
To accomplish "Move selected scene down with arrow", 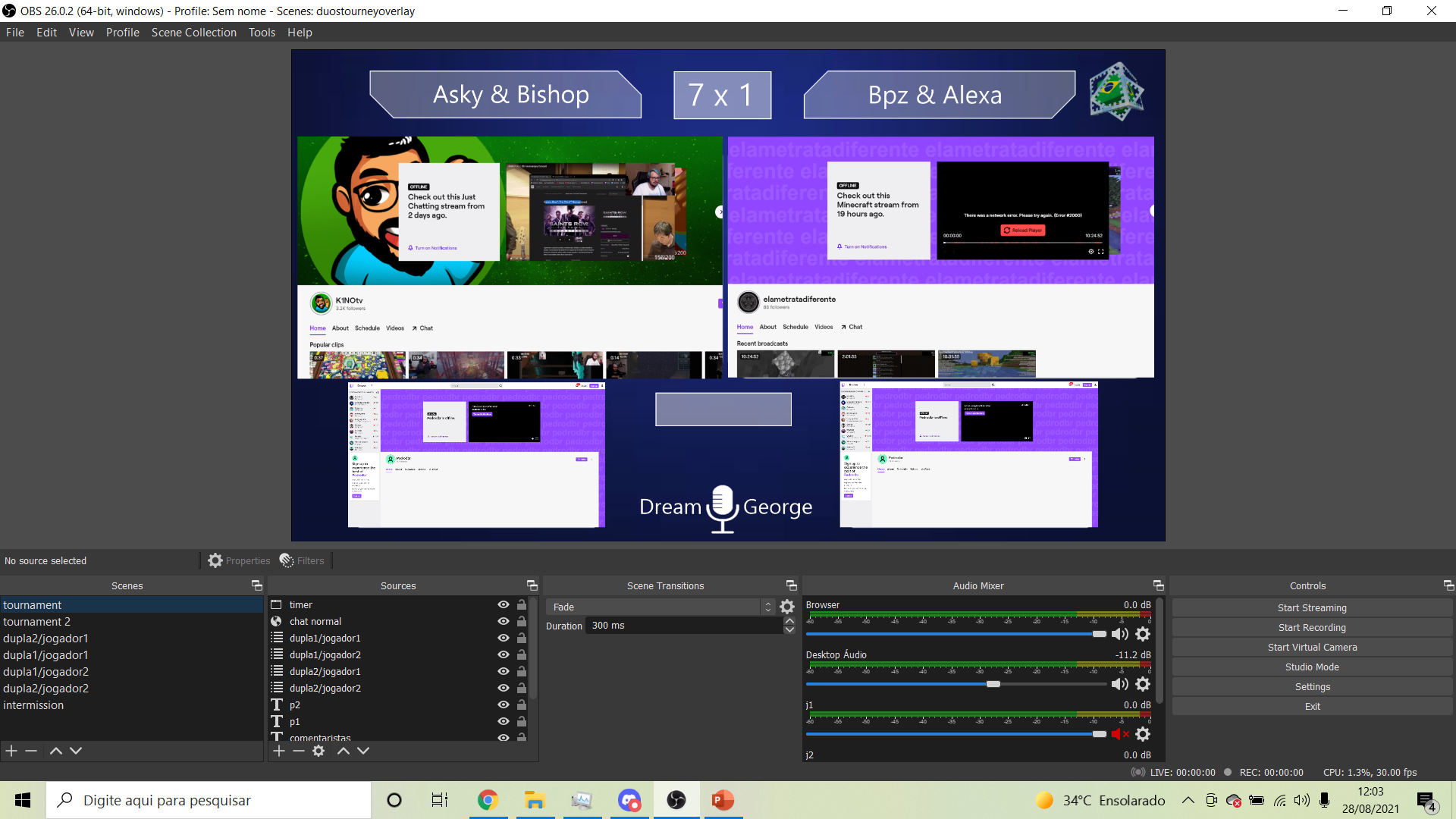I will (x=76, y=751).
